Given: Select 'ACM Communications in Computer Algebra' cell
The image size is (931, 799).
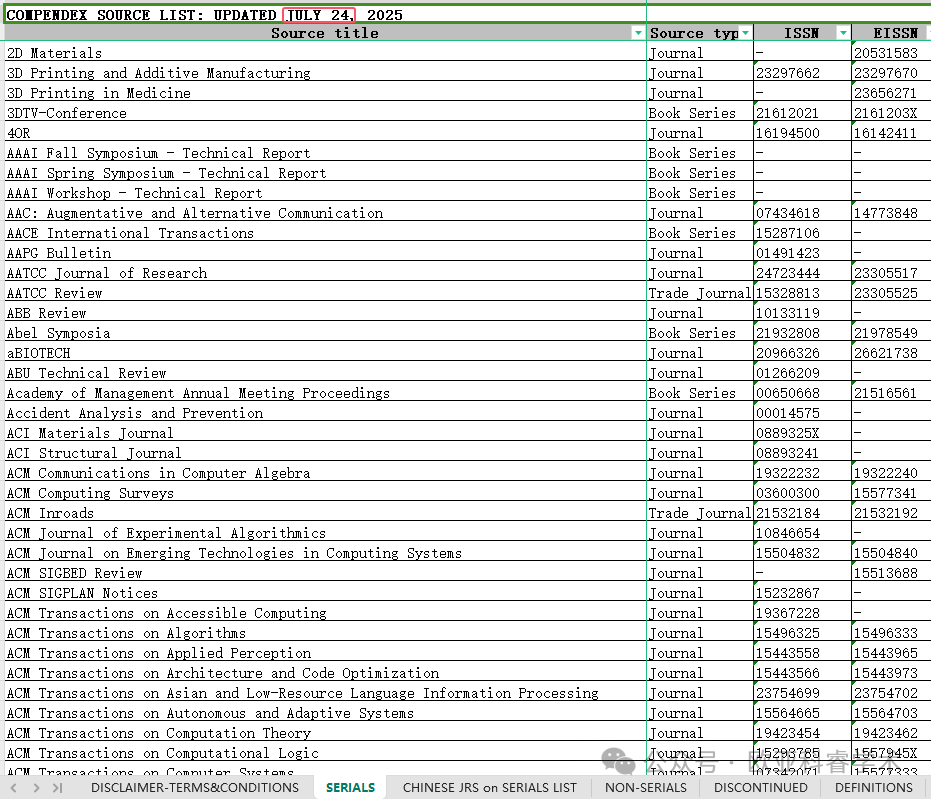Looking at the screenshot, I should [x=325, y=473].
